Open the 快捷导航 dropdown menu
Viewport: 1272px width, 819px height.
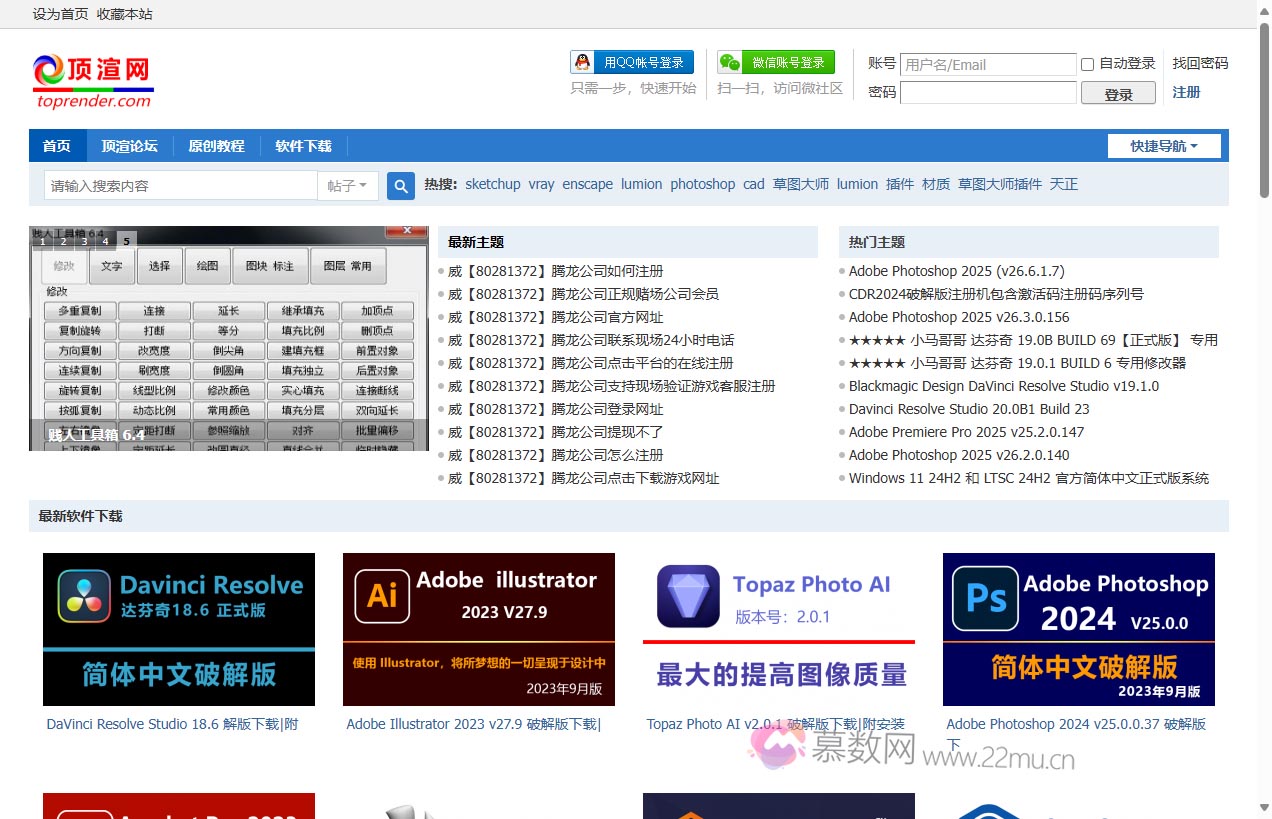tap(1166, 146)
